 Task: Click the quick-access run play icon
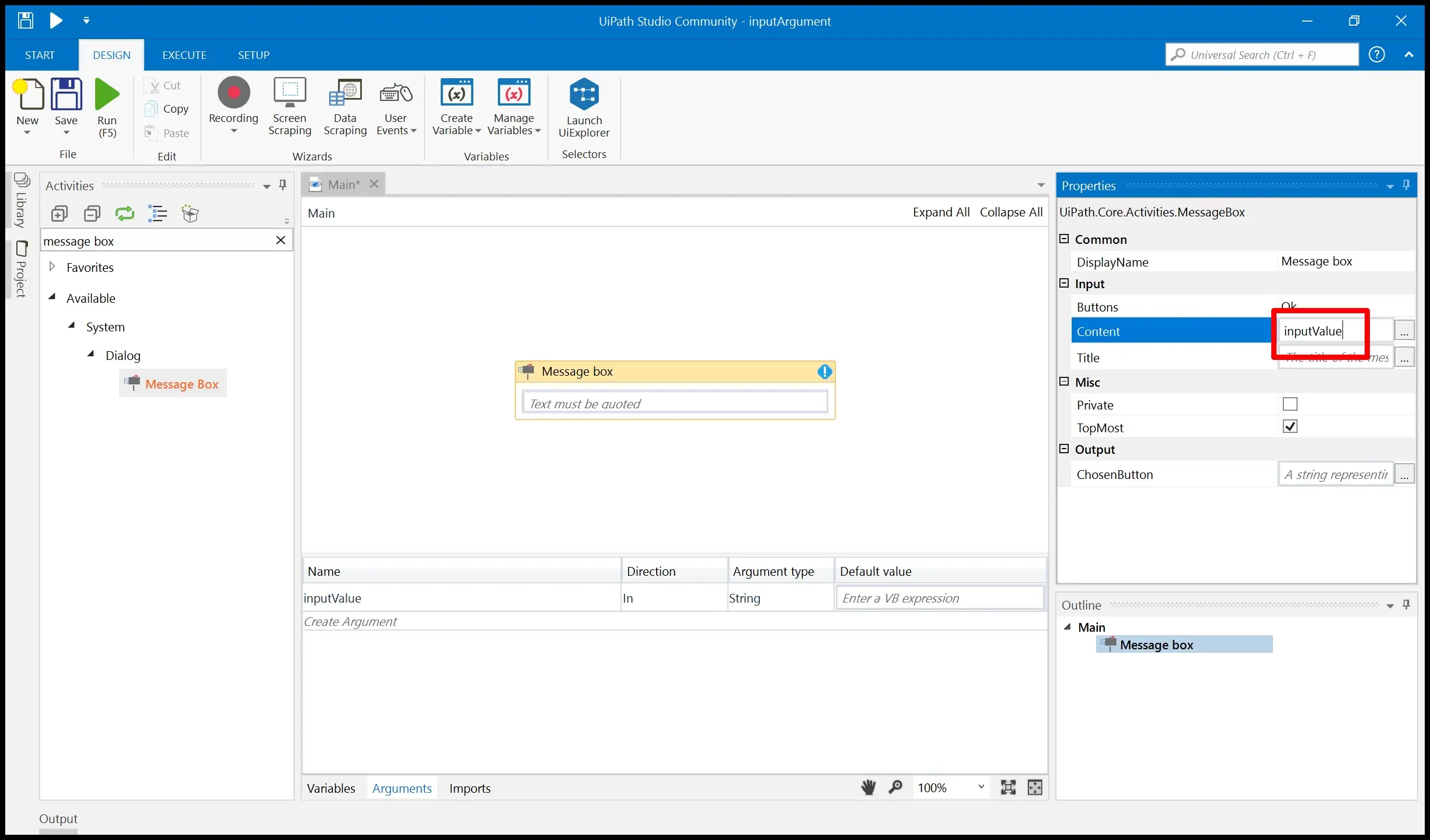(x=56, y=20)
